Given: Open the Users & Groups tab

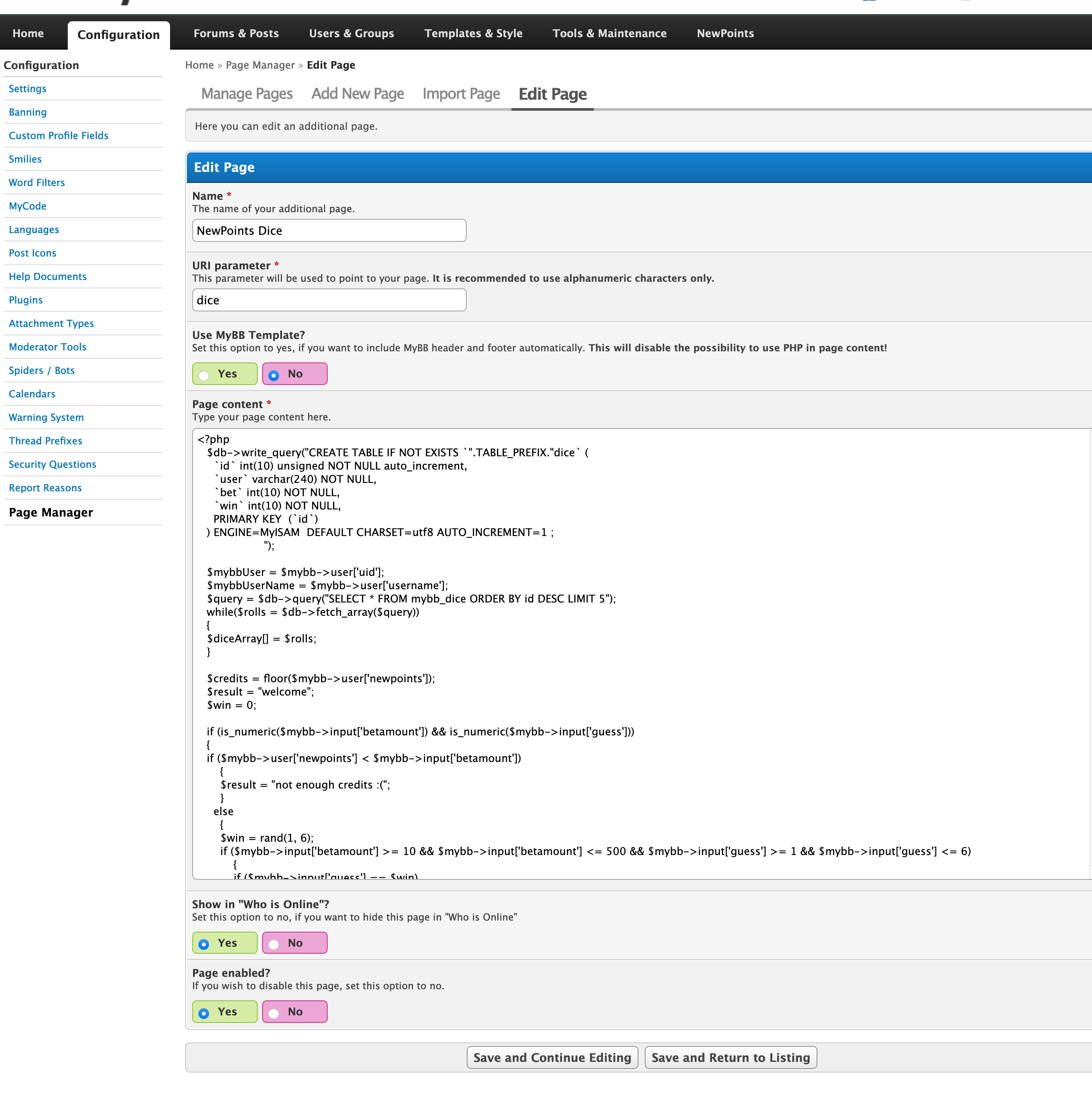Looking at the screenshot, I should tap(351, 33).
